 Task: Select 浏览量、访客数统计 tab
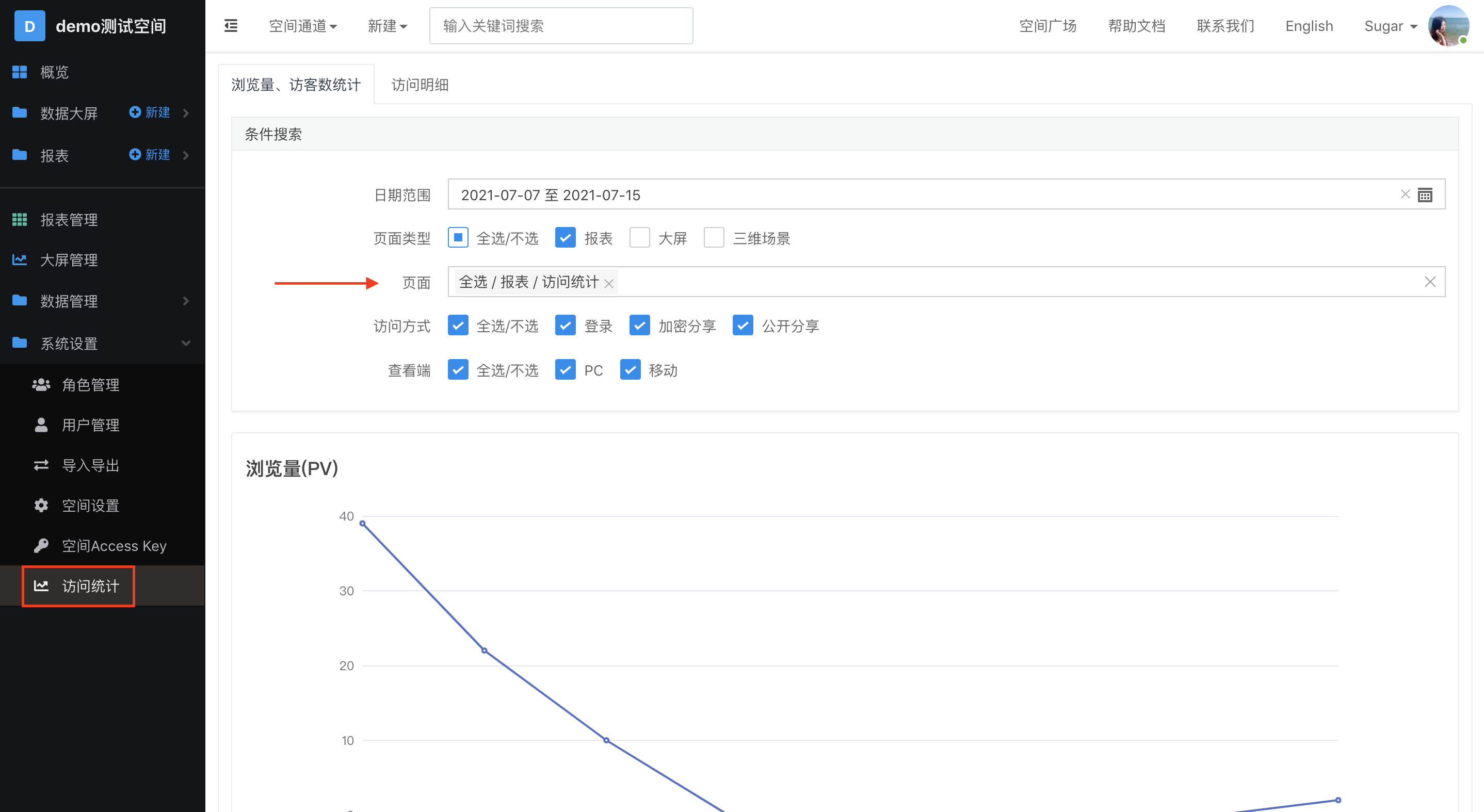pyautogui.click(x=296, y=85)
